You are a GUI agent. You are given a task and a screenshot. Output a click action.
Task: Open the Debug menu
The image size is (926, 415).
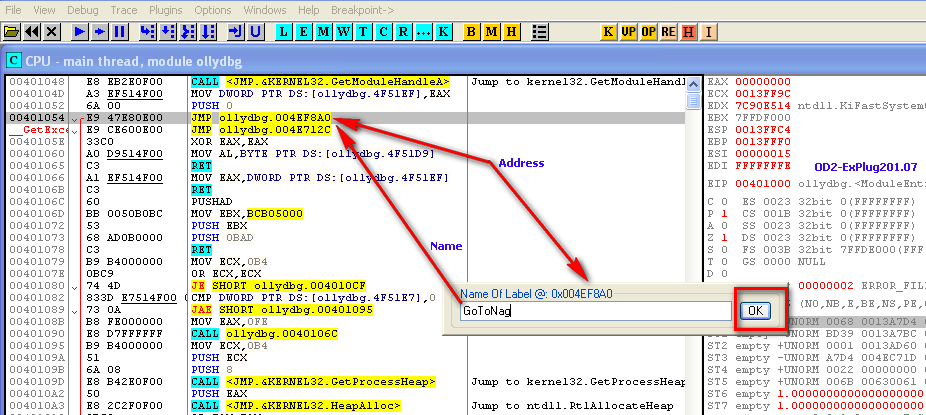point(83,10)
